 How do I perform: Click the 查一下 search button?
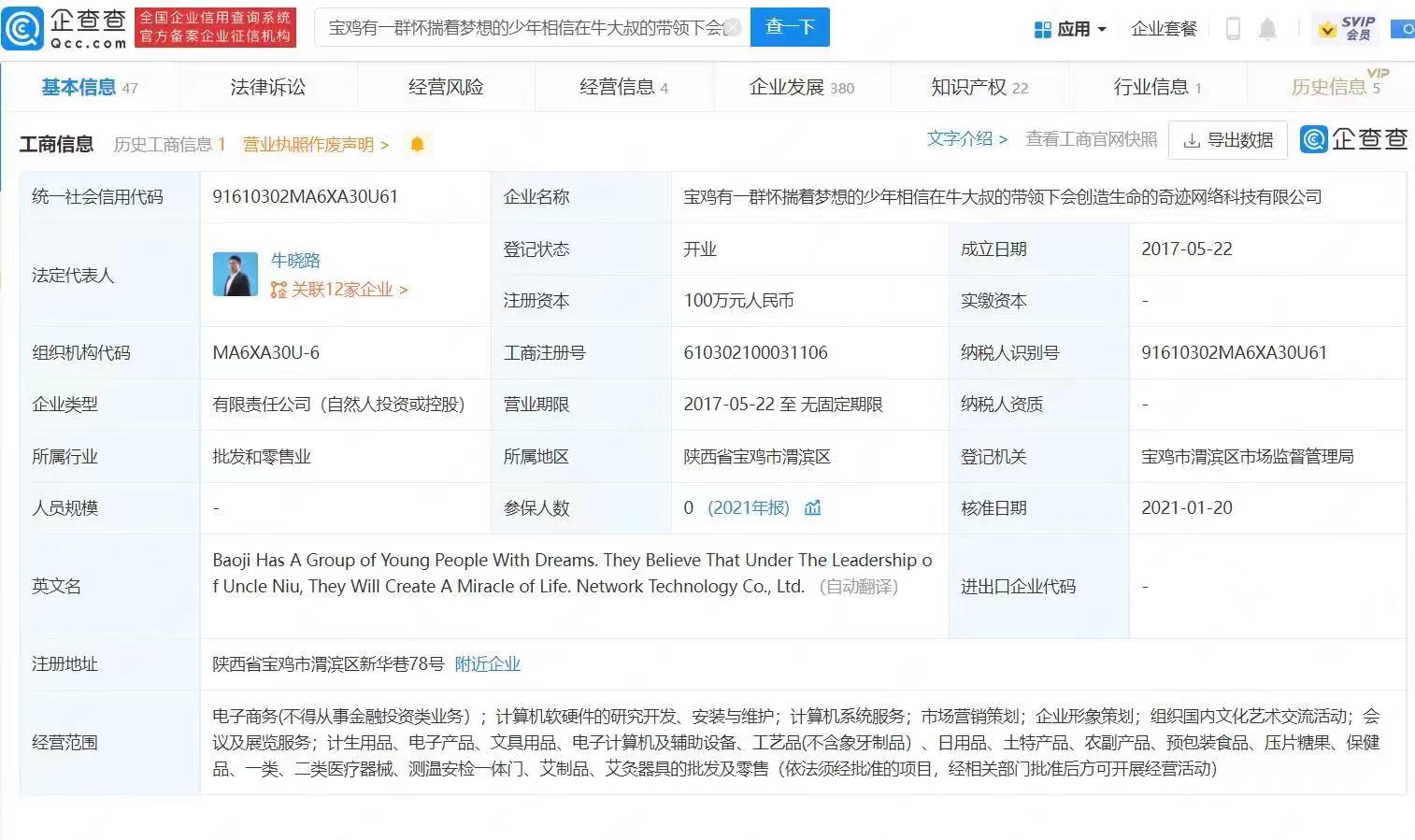coord(790,27)
